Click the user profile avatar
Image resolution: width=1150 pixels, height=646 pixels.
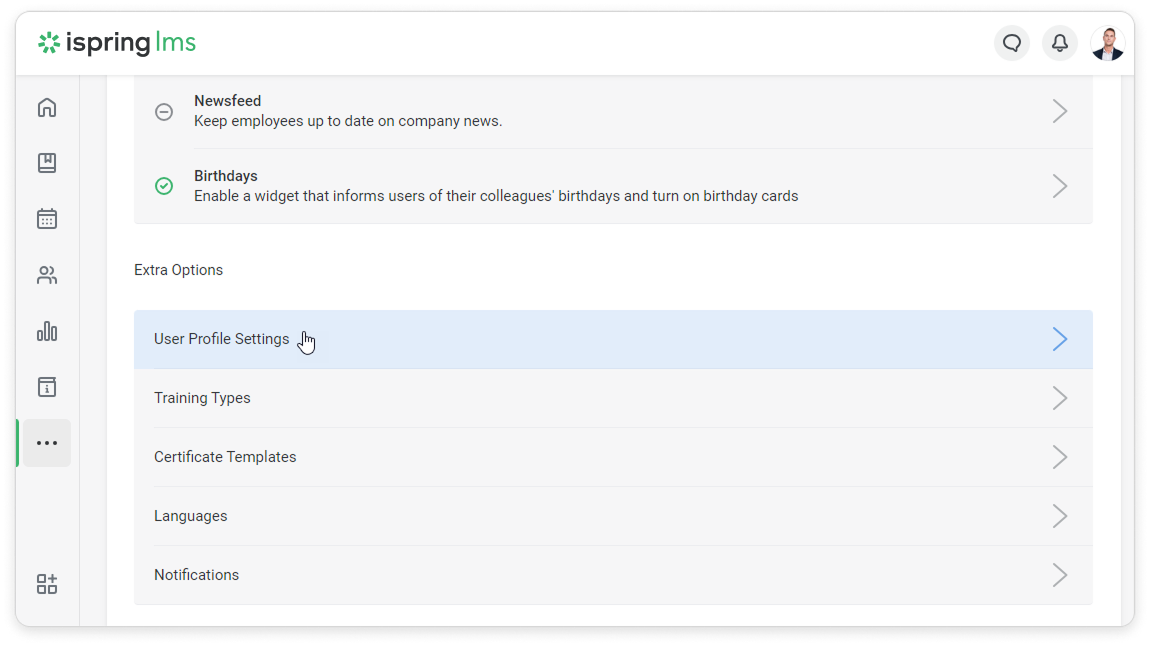[x=1108, y=43]
